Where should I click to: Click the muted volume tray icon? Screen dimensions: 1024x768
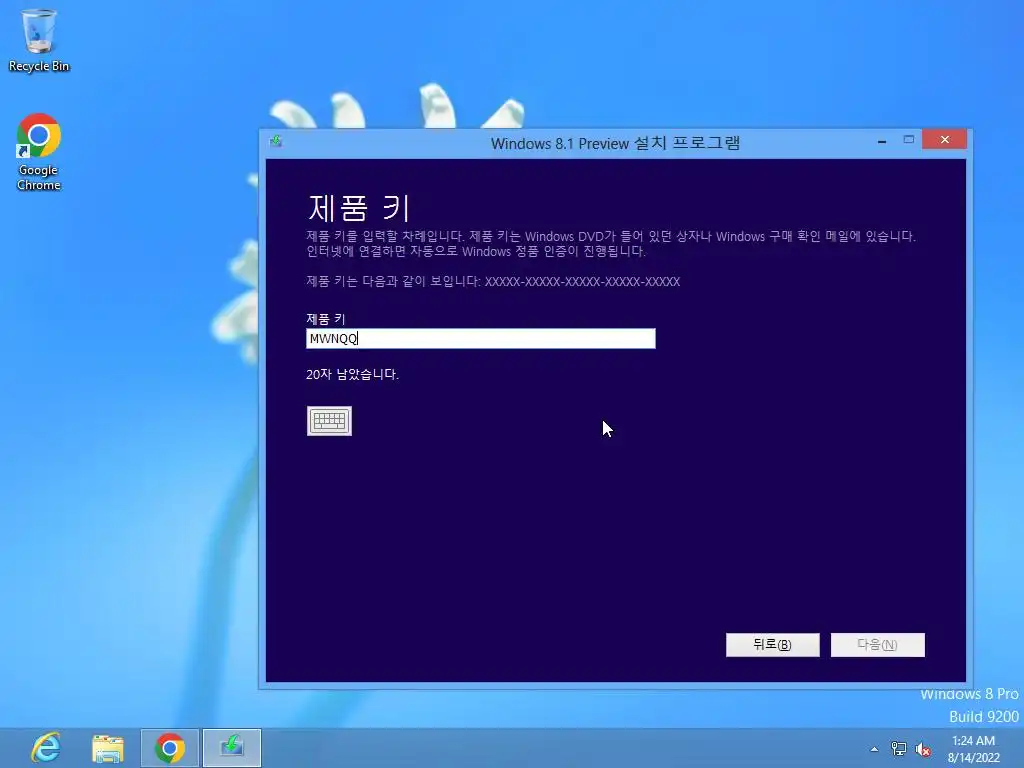tap(923, 750)
